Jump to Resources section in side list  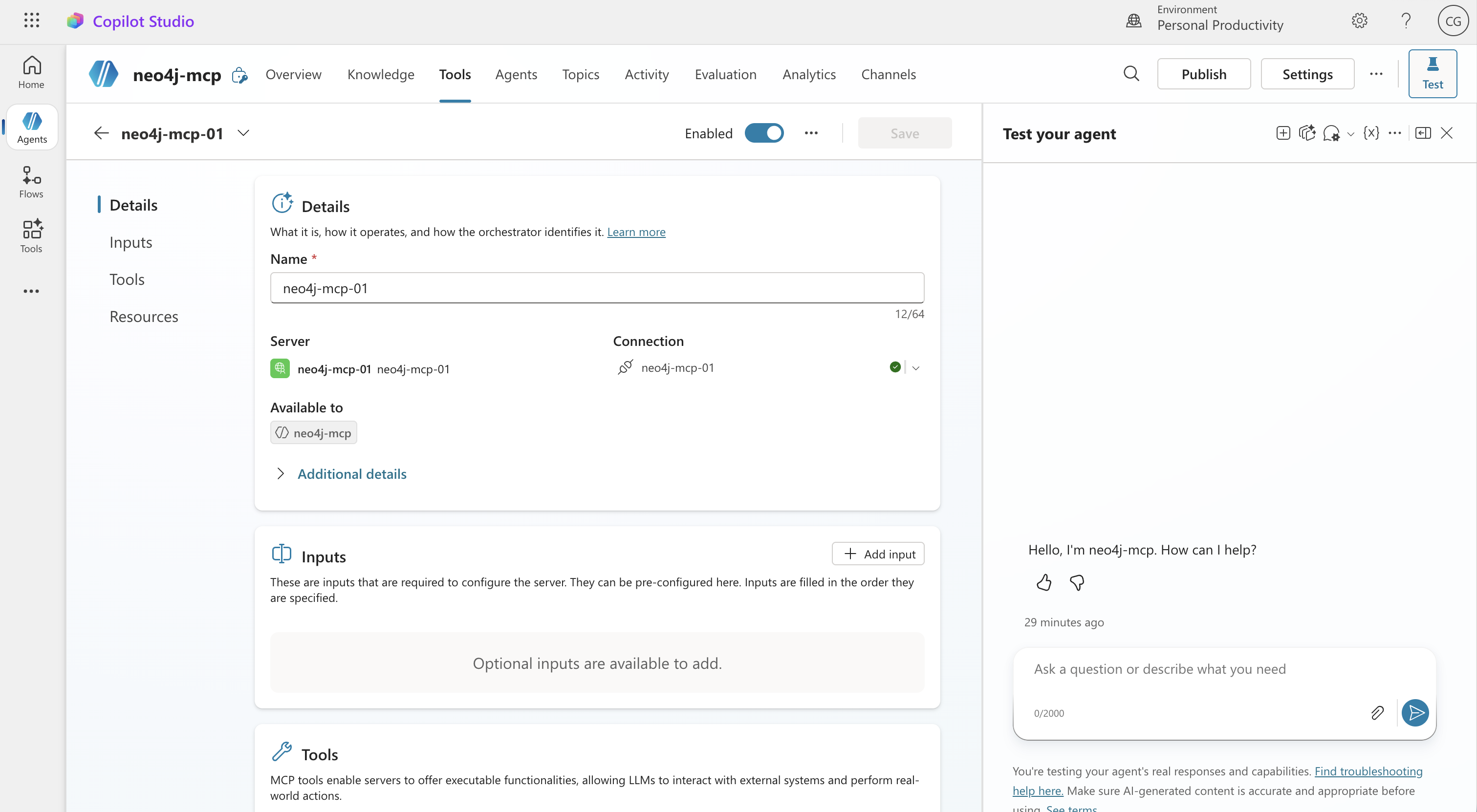143,316
